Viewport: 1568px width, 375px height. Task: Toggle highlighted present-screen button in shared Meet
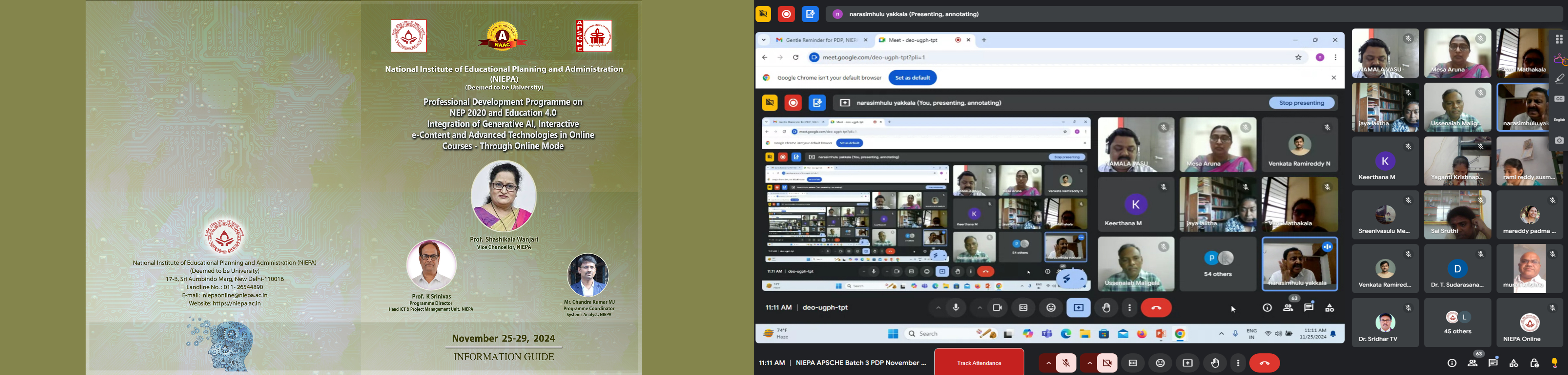(x=1078, y=308)
